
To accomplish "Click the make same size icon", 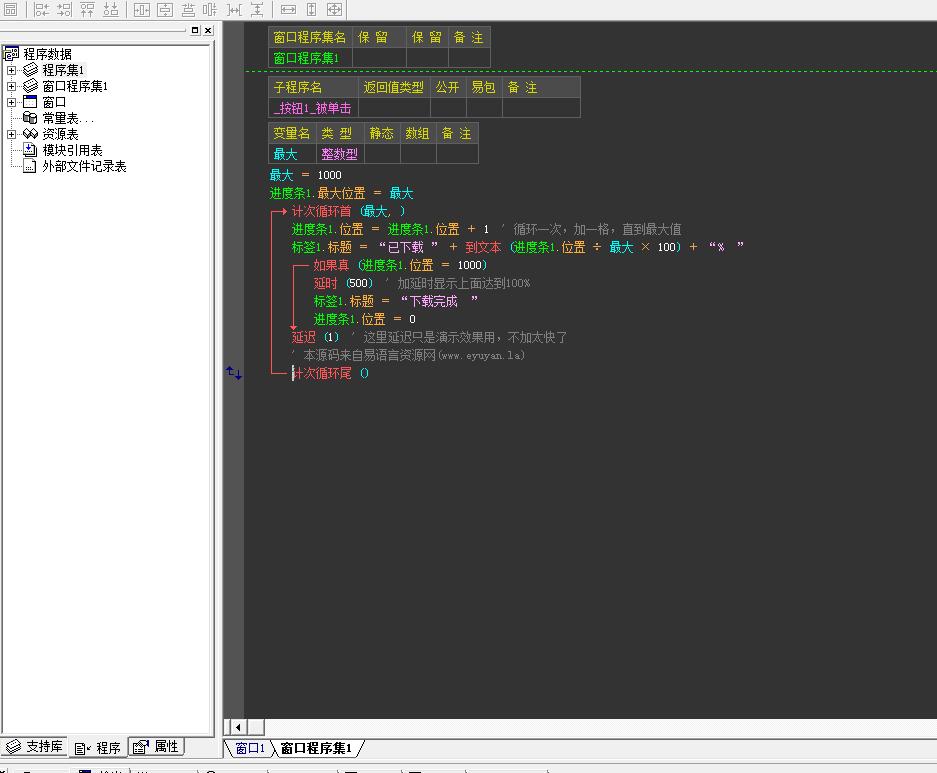I will 334,9.
